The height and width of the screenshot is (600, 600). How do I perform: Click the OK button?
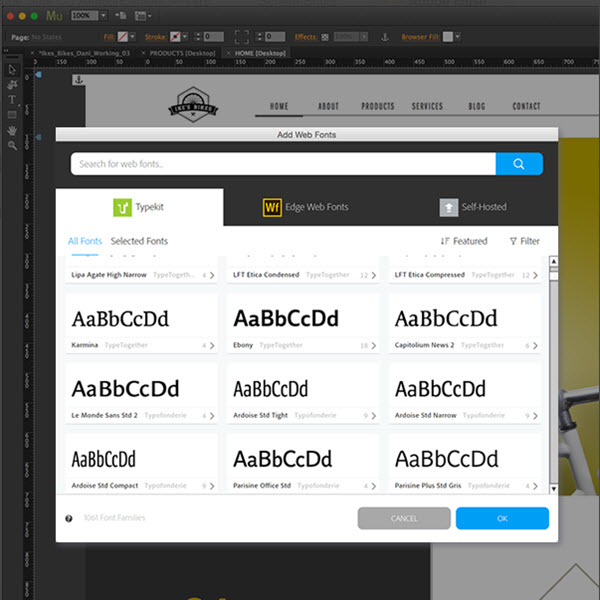click(502, 518)
